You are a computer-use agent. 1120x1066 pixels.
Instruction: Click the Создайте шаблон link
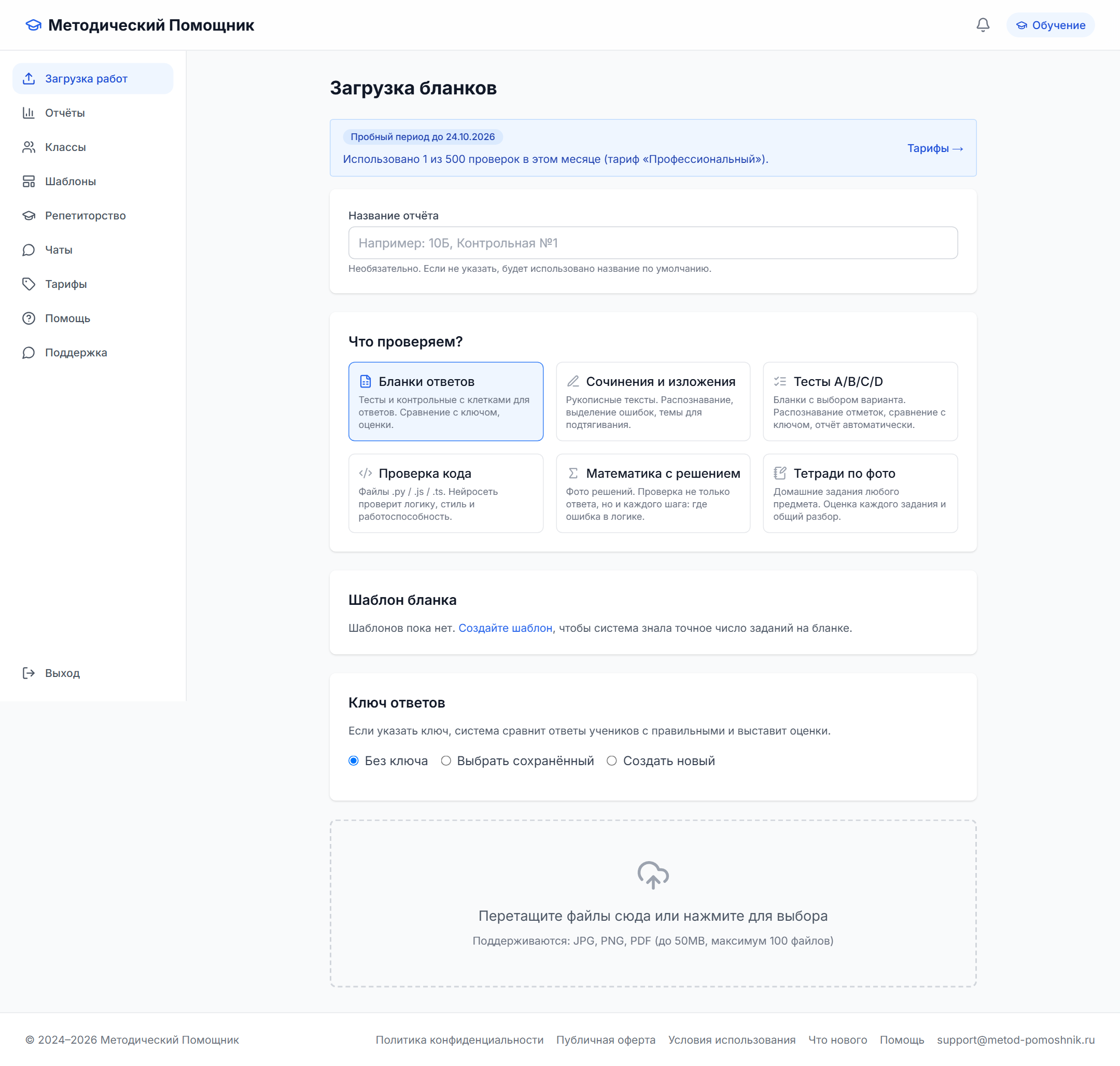click(505, 628)
